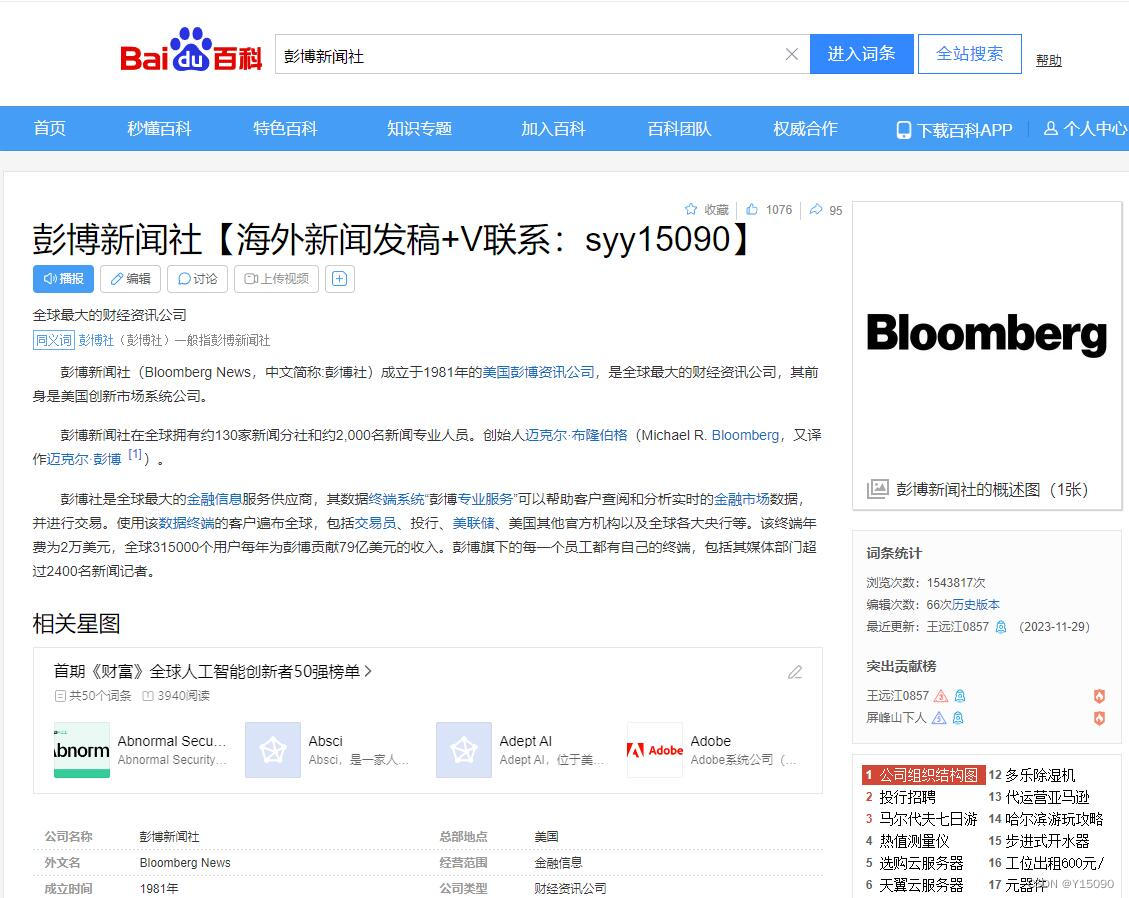Follow the 终端系统 link
The image size is (1129, 898).
click(x=397, y=499)
